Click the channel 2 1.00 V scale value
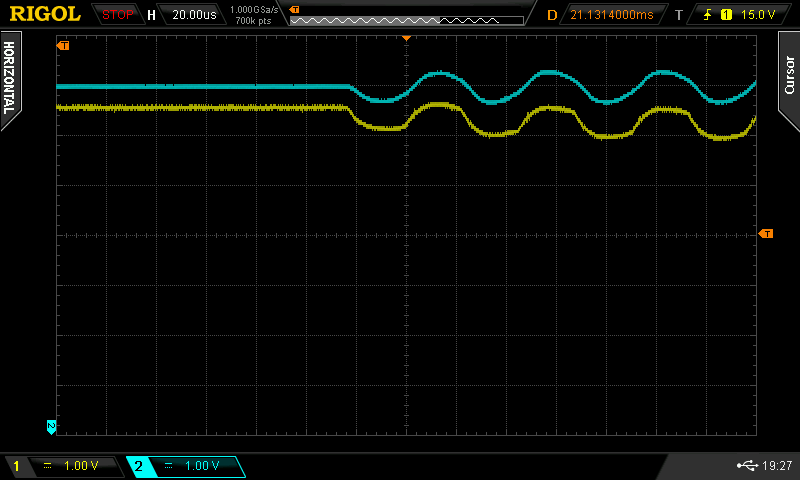Screen dimensions: 800x480 tap(202, 466)
